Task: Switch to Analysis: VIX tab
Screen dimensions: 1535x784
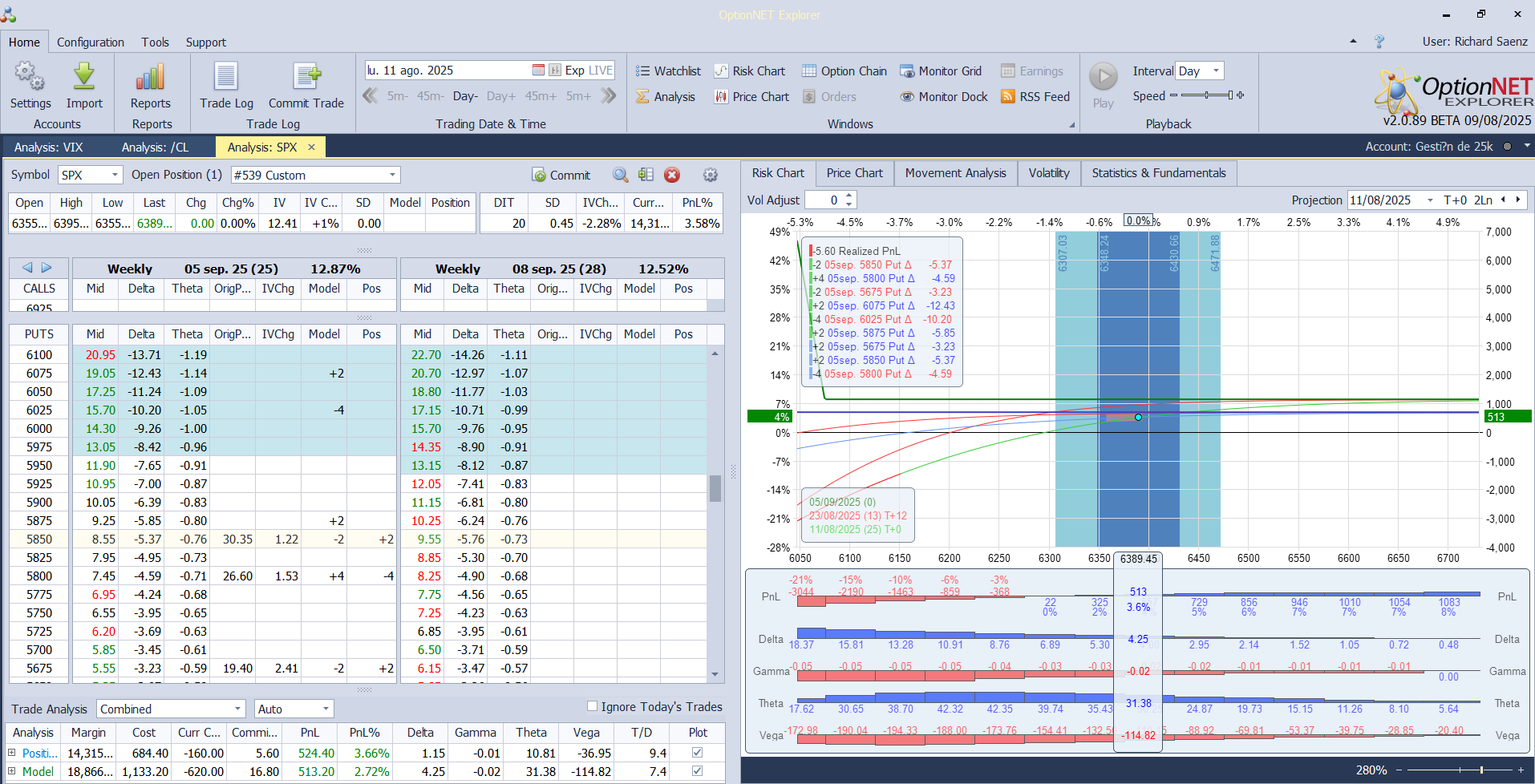Action: point(49,147)
